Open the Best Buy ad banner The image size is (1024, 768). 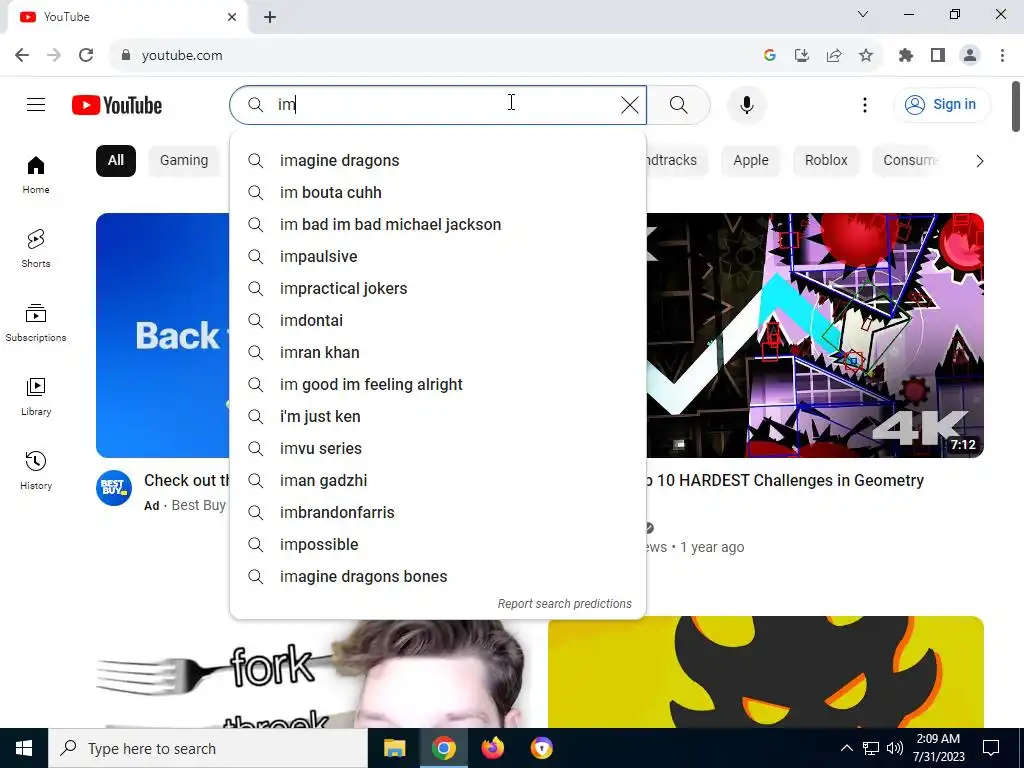(163, 335)
